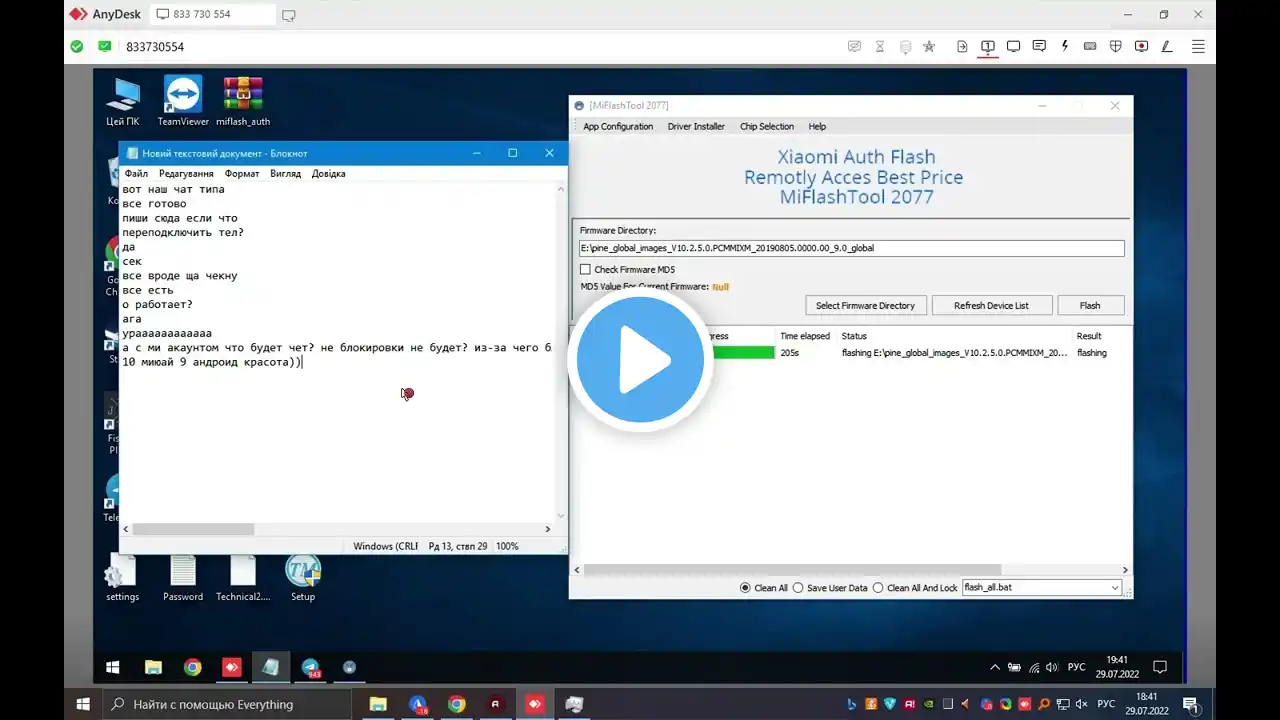
Task: Click the local Windows Start button
Action: pos(84,704)
